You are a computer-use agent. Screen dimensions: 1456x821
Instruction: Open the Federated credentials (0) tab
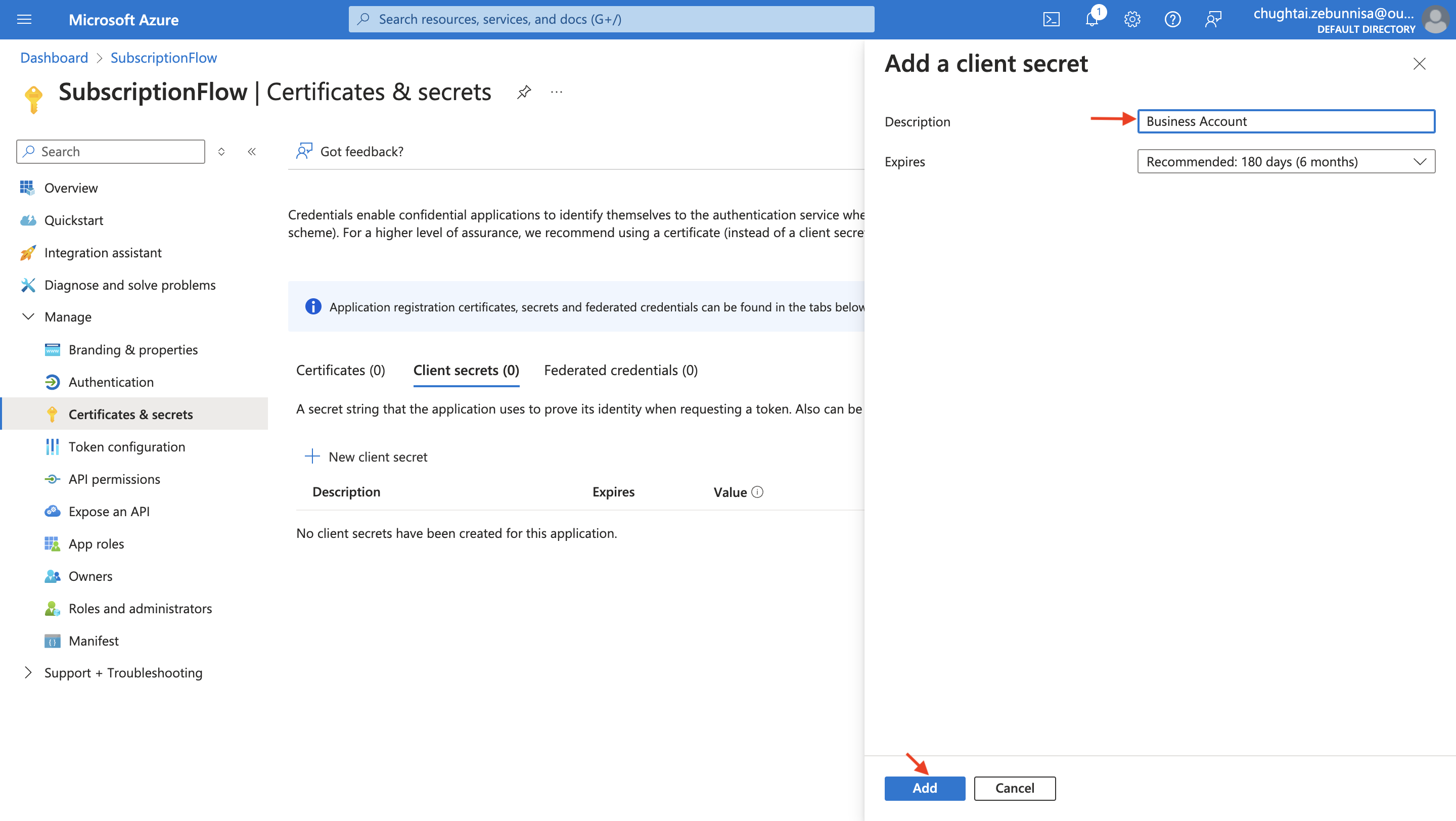(621, 371)
